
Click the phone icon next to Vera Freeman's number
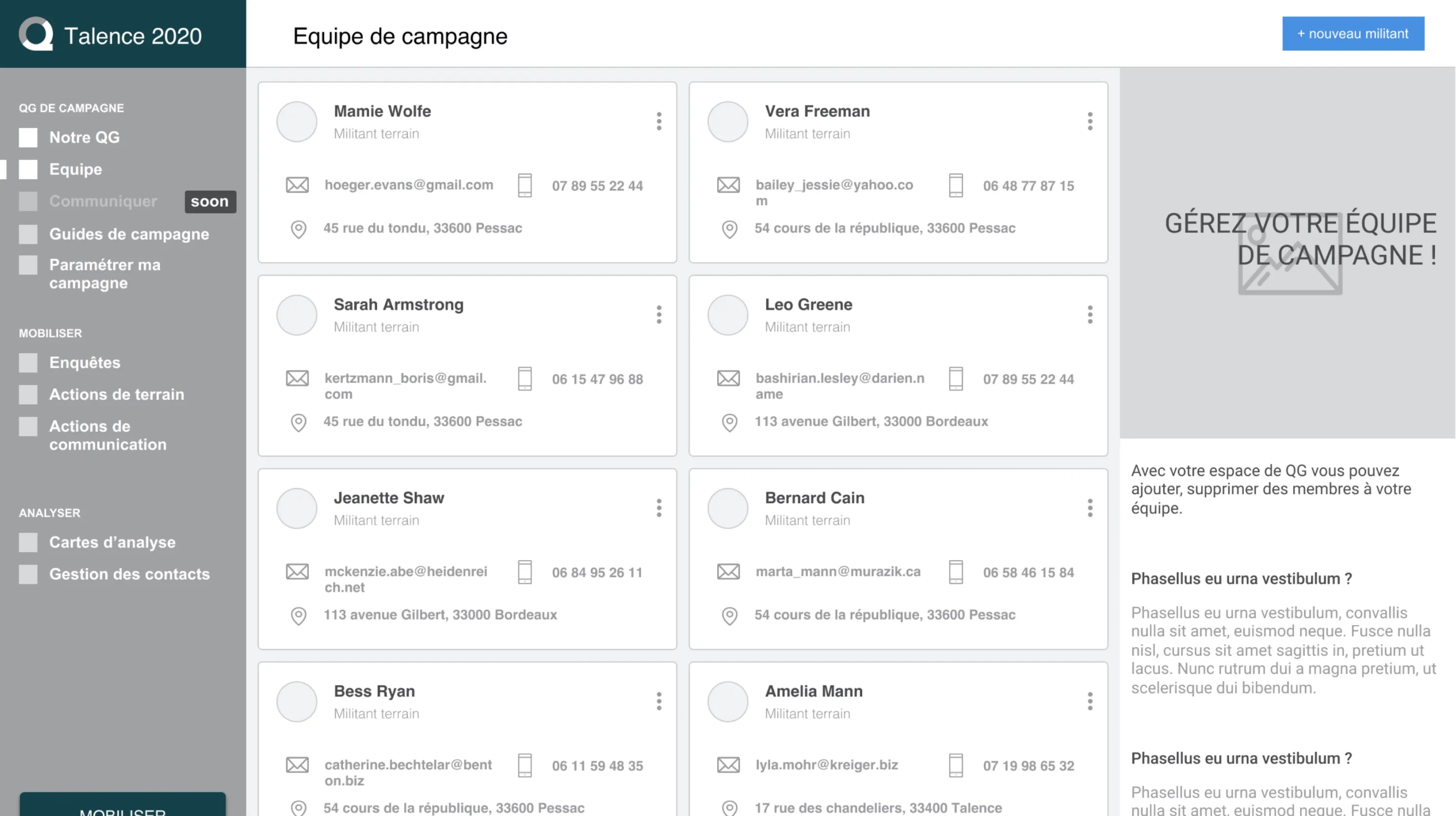(955, 185)
